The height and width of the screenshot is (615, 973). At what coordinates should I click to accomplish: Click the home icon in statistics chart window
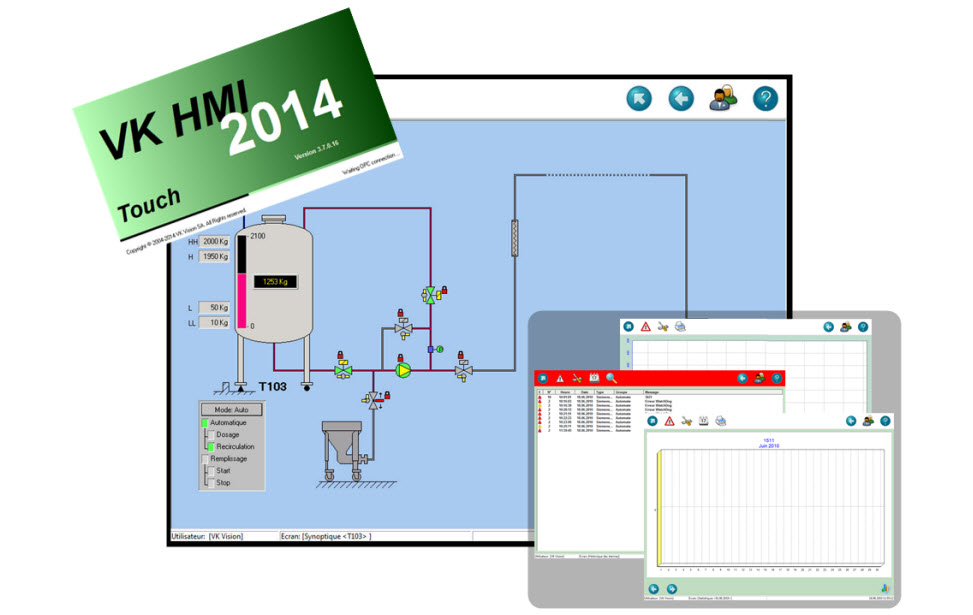tap(652, 421)
